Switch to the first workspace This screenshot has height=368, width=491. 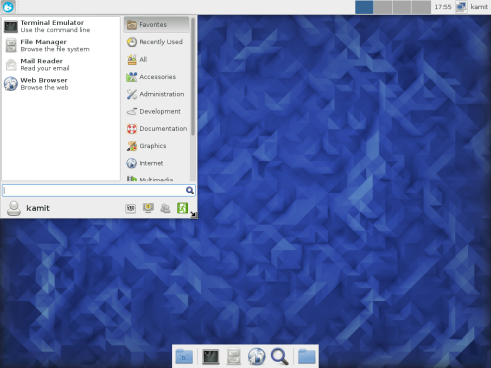tap(364, 7)
